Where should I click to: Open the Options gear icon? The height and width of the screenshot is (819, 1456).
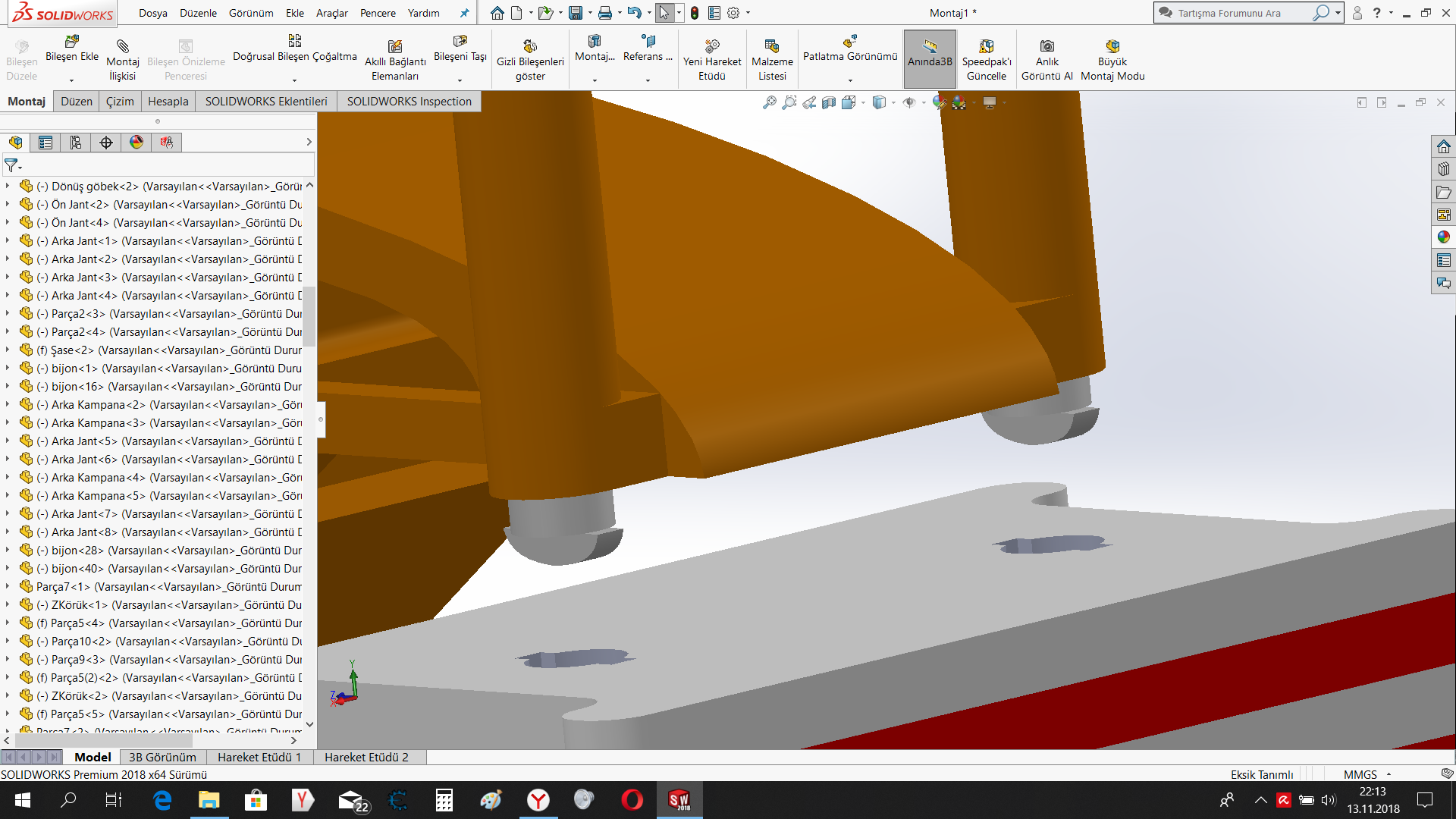pyautogui.click(x=733, y=13)
